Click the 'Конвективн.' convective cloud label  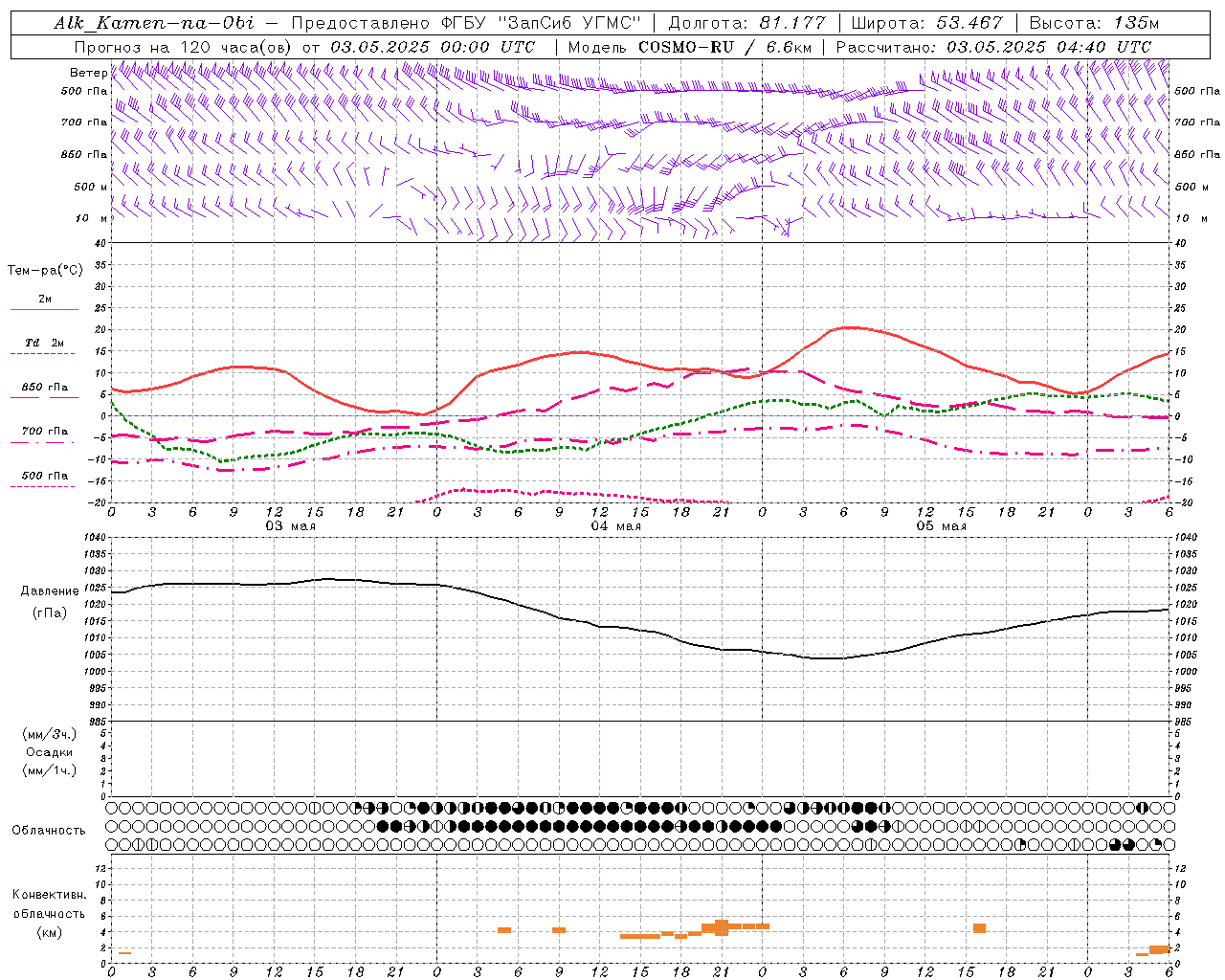point(50,895)
